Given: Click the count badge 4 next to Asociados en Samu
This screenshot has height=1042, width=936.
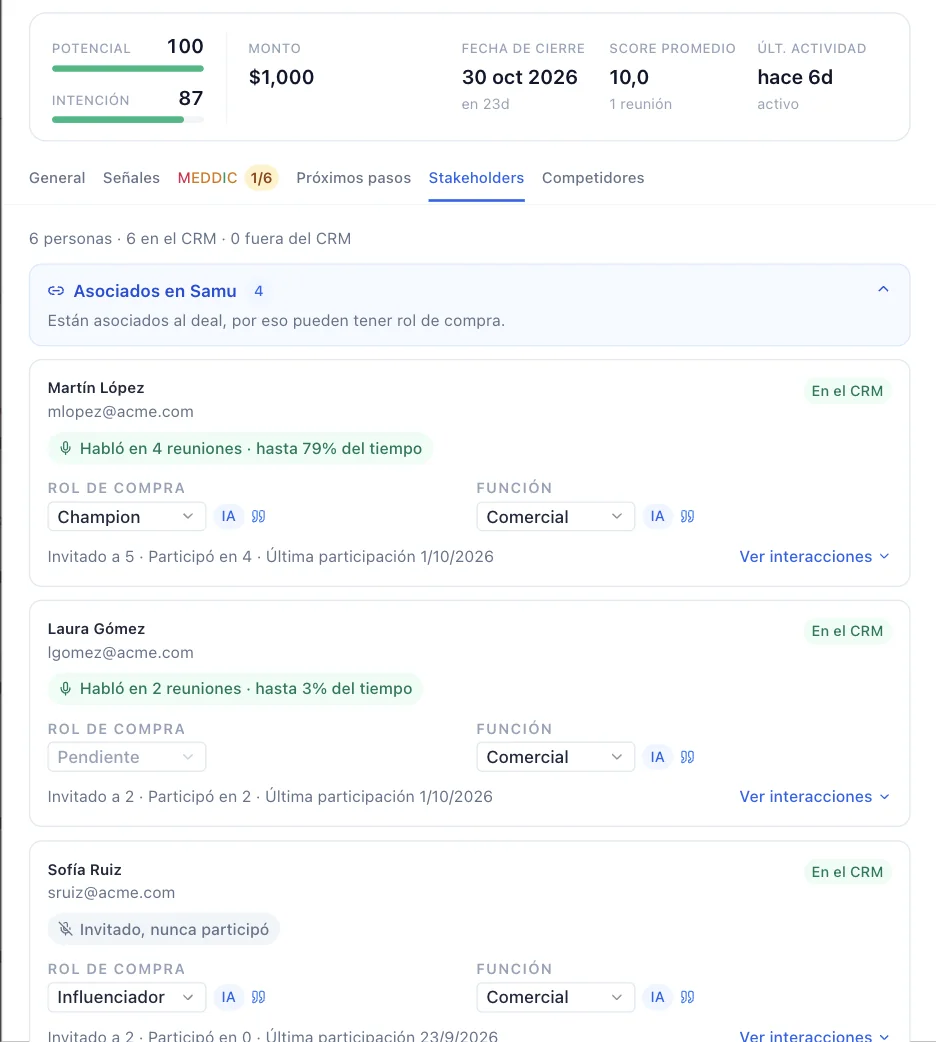Looking at the screenshot, I should pos(259,291).
